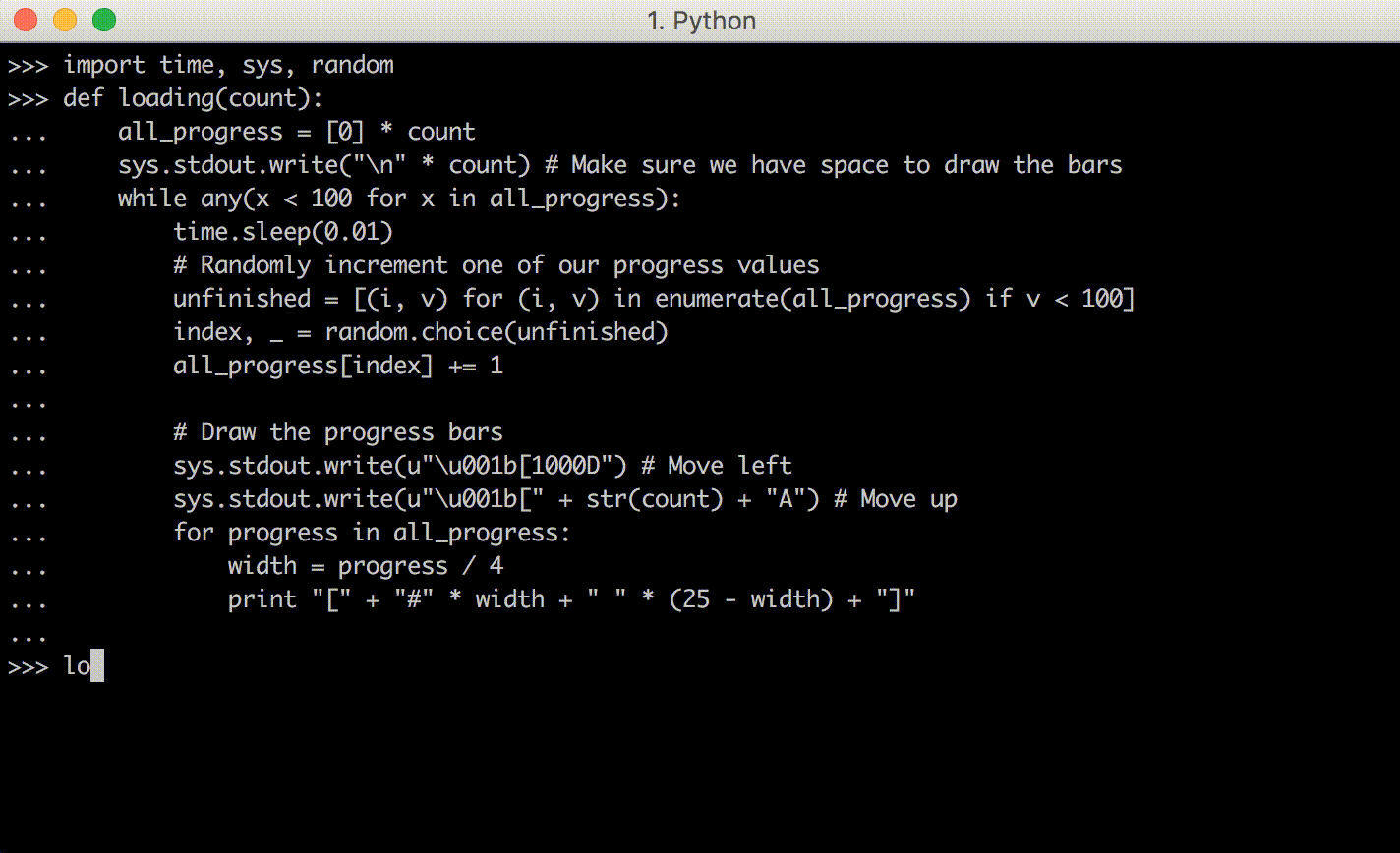Click the yellow minimize button

[64, 19]
